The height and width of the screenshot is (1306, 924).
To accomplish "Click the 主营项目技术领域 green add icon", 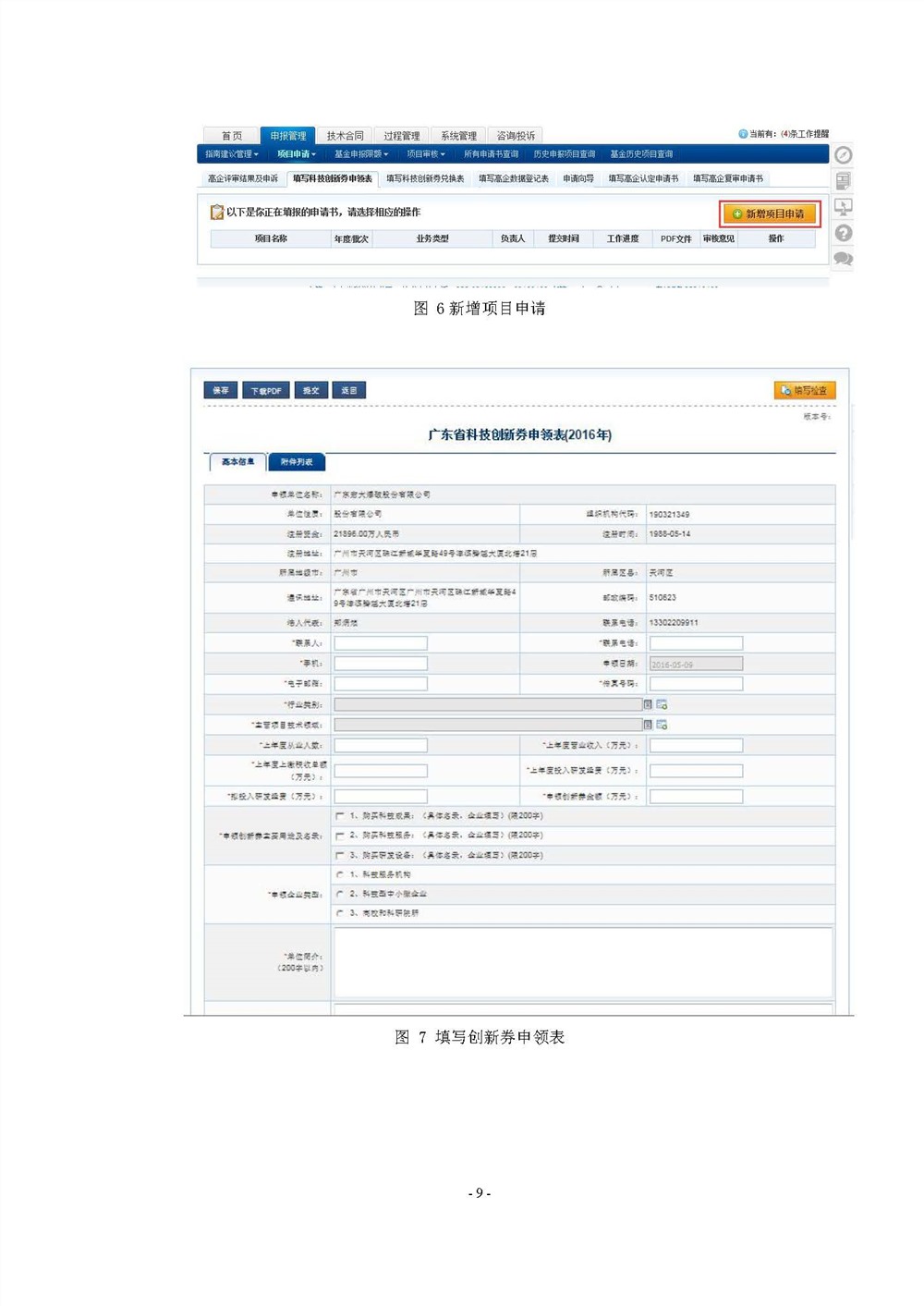I will point(662,725).
